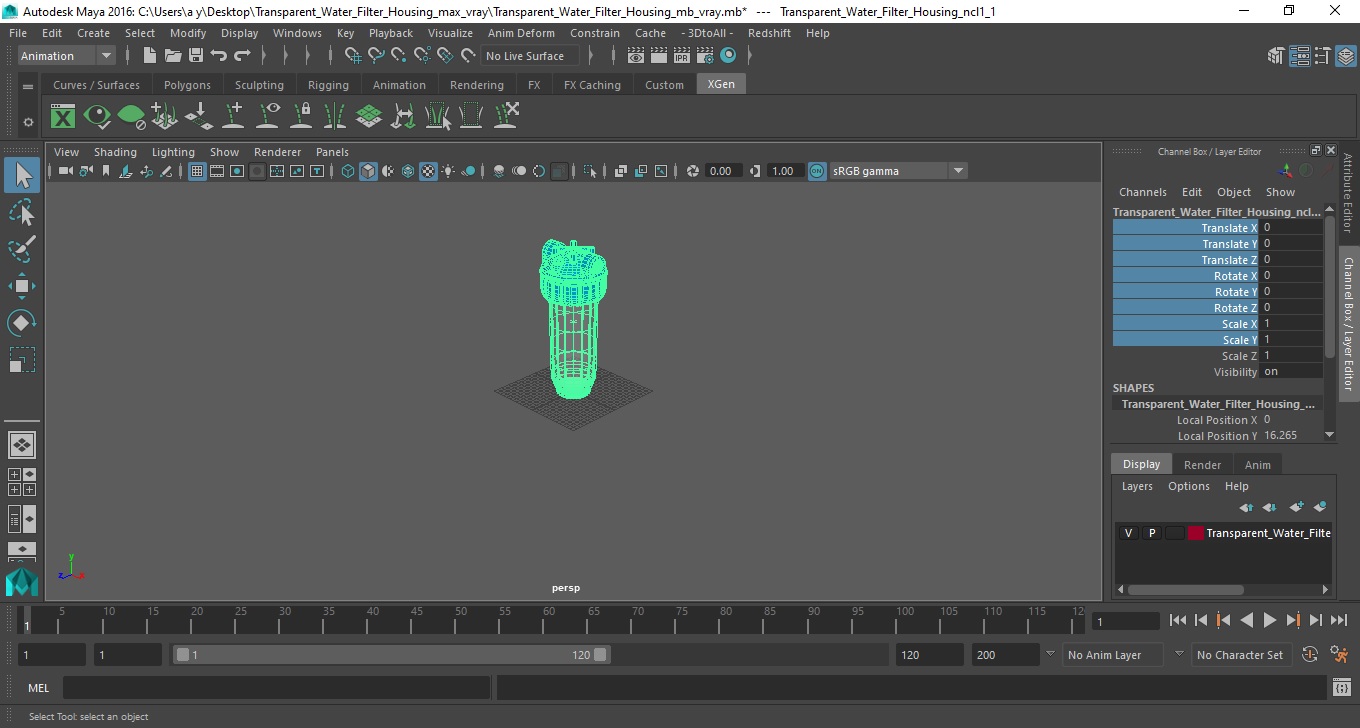Image resolution: width=1360 pixels, height=728 pixels.
Task: Open scene folder icon
Action: 173,56
